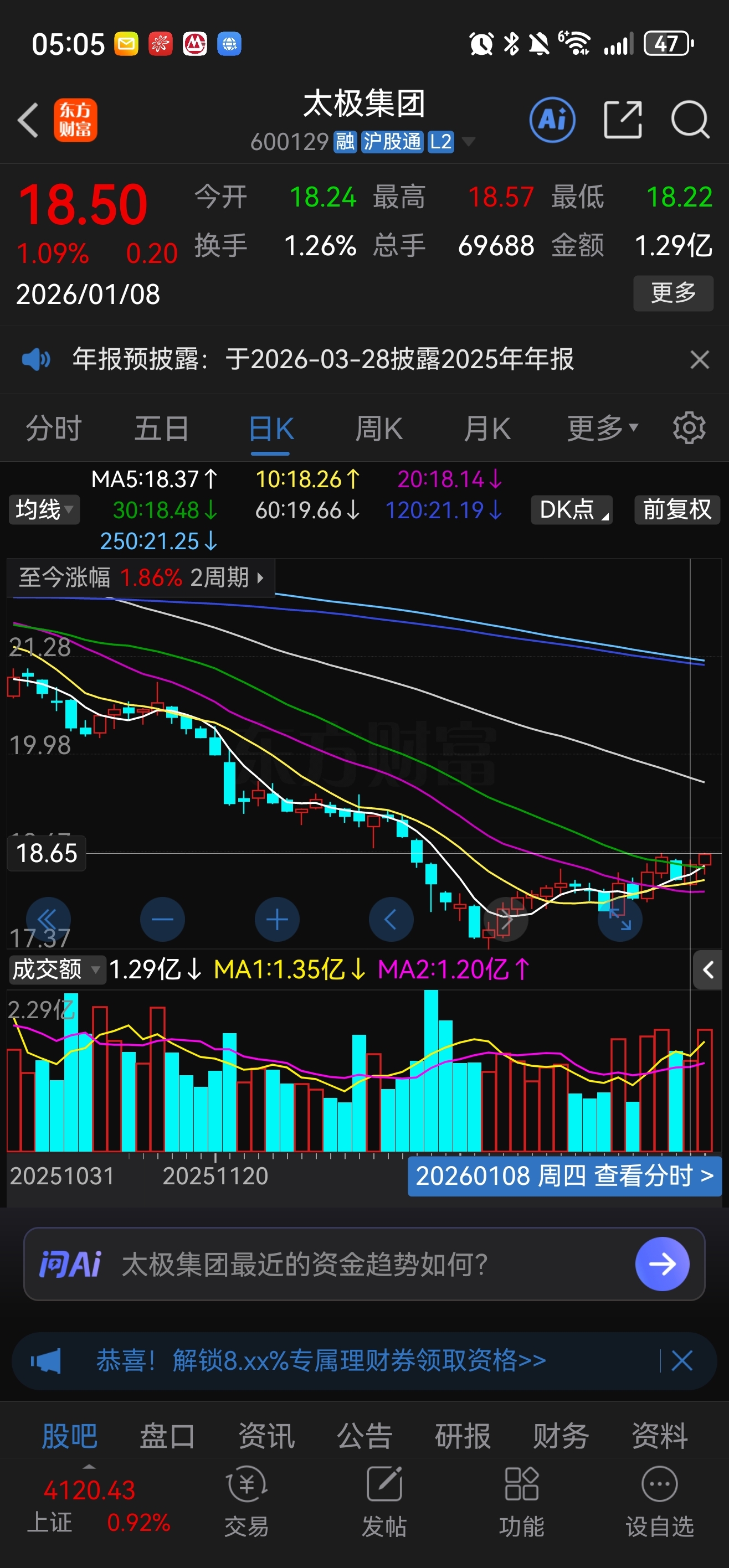The image size is (729, 1568).
Task: Tap the 沪股通 tag
Action: tap(392, 142)
